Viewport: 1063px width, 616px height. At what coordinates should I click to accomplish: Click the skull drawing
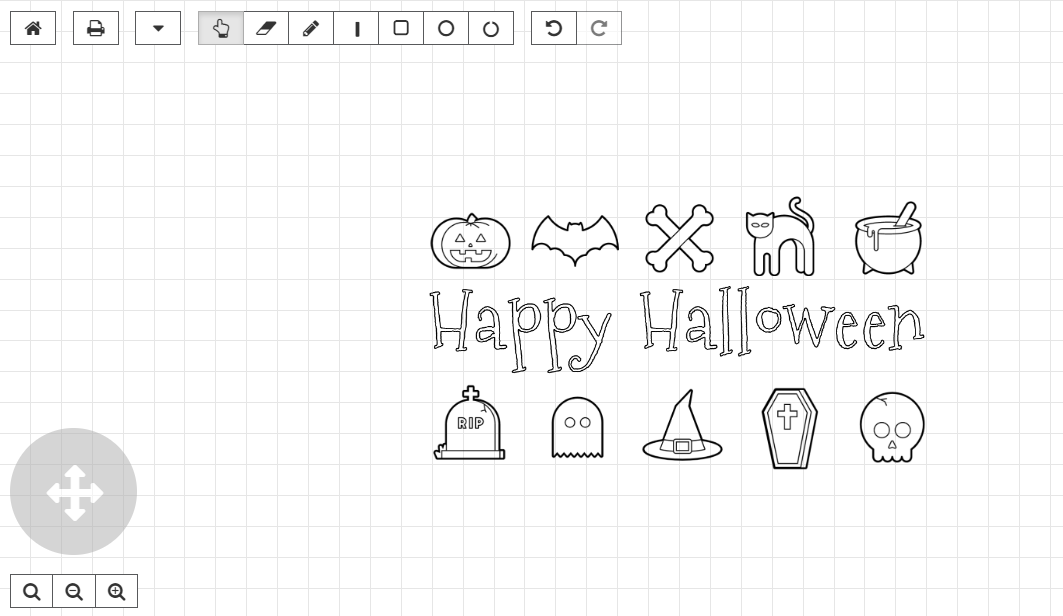pos(890,426)
